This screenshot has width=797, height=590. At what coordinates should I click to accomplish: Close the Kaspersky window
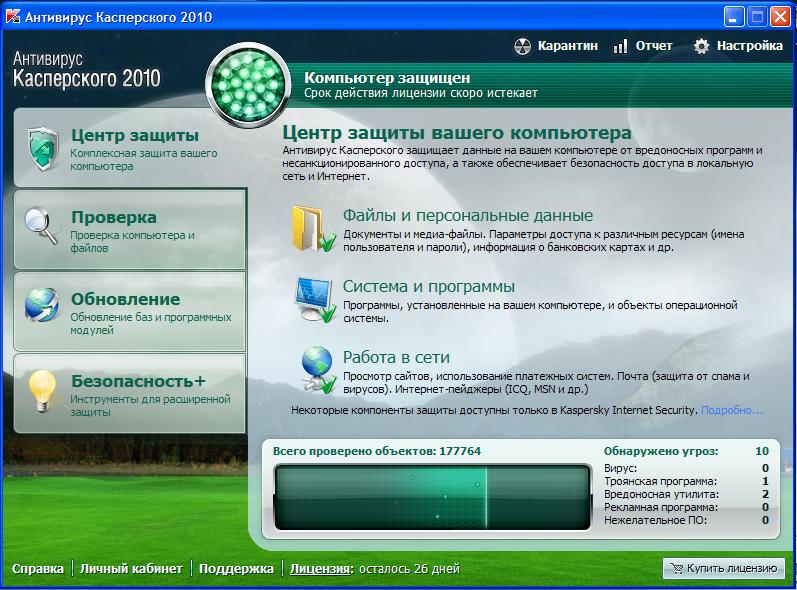click(x=780, y=17)
